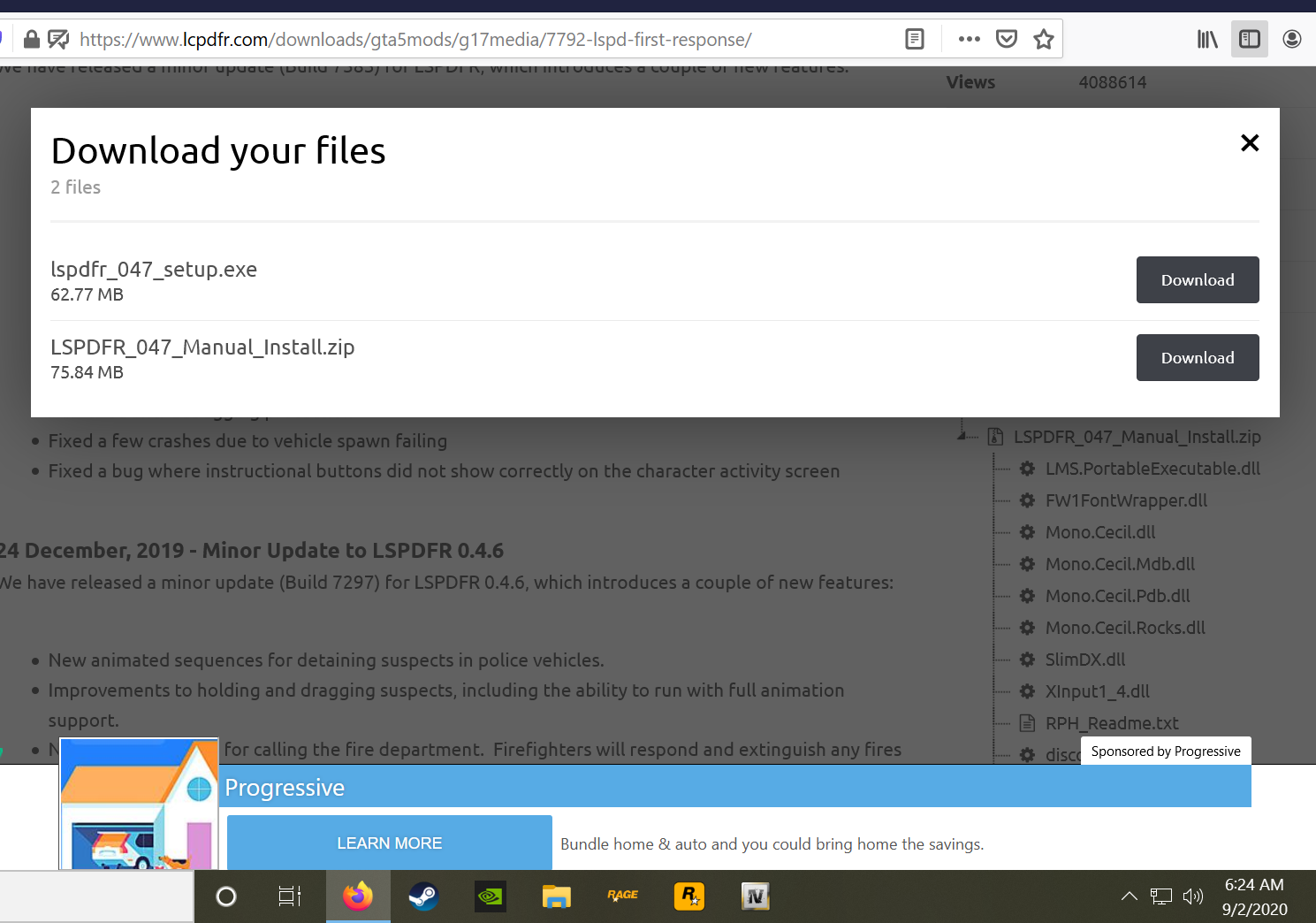The width and height of the screenshot is (1316, 923).
Task: Click the LSPDFR_047_Manual_Install.zip name in dialog
Action: 202,347
